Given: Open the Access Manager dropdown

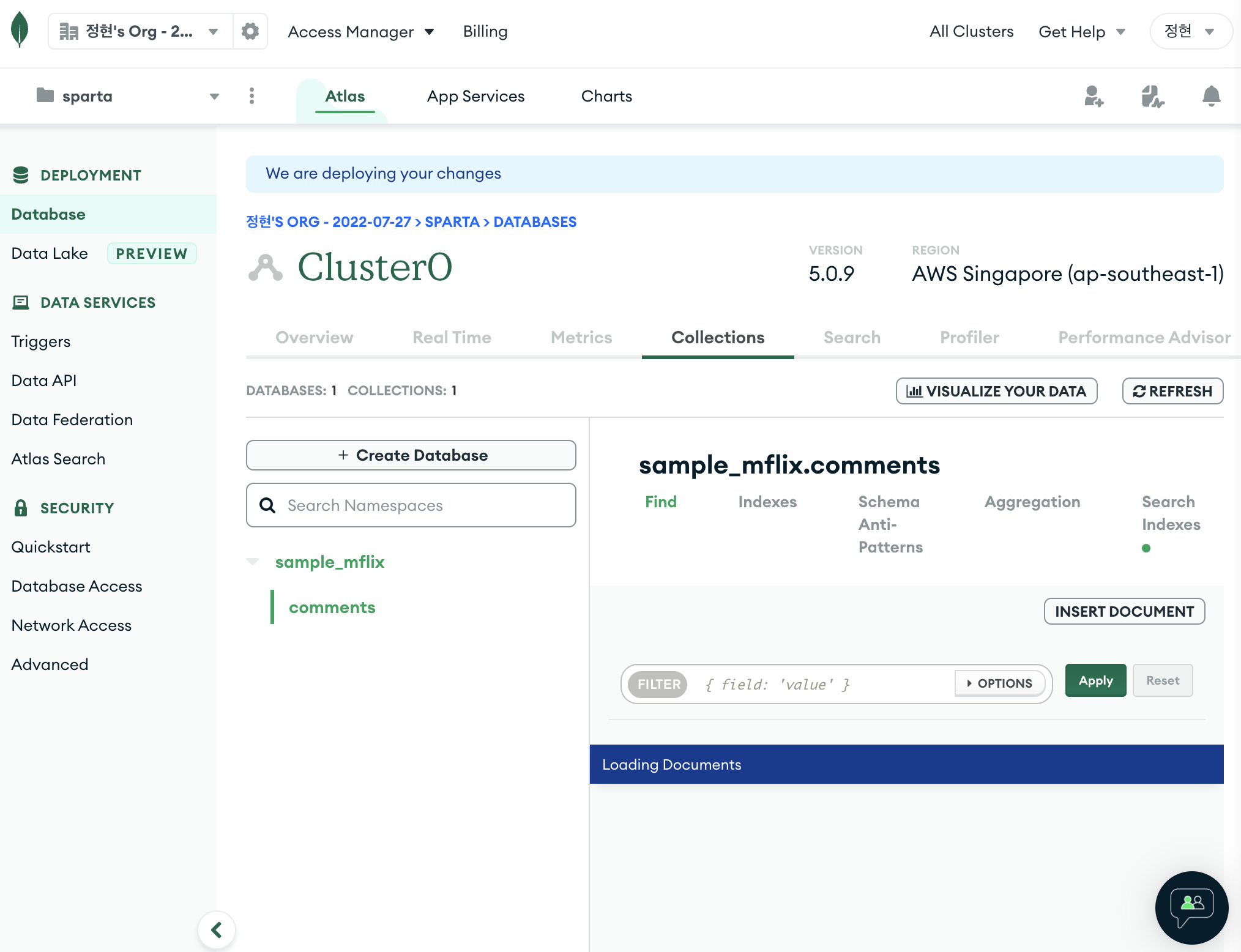Looking at the screenshot, I should coord(361,31).
